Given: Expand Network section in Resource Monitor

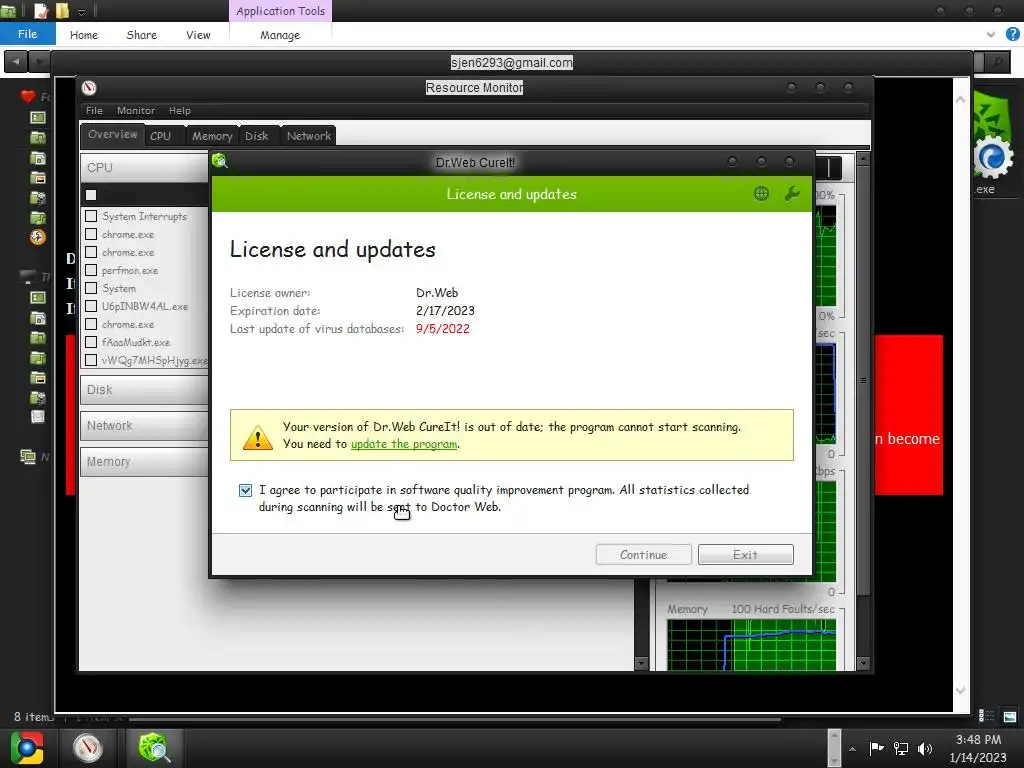Looking at the screenshot, I should coord(144,426).
